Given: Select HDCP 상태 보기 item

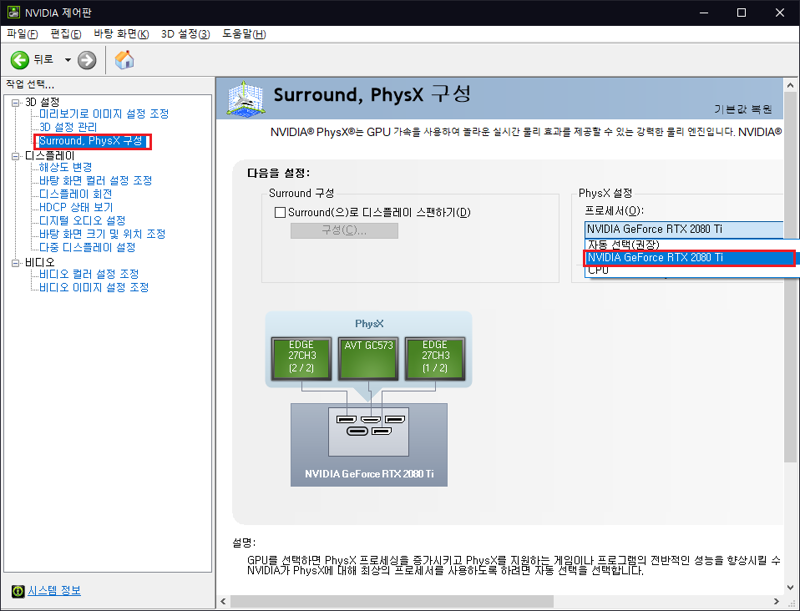Looking at the screenshot, I should (76, 207).
